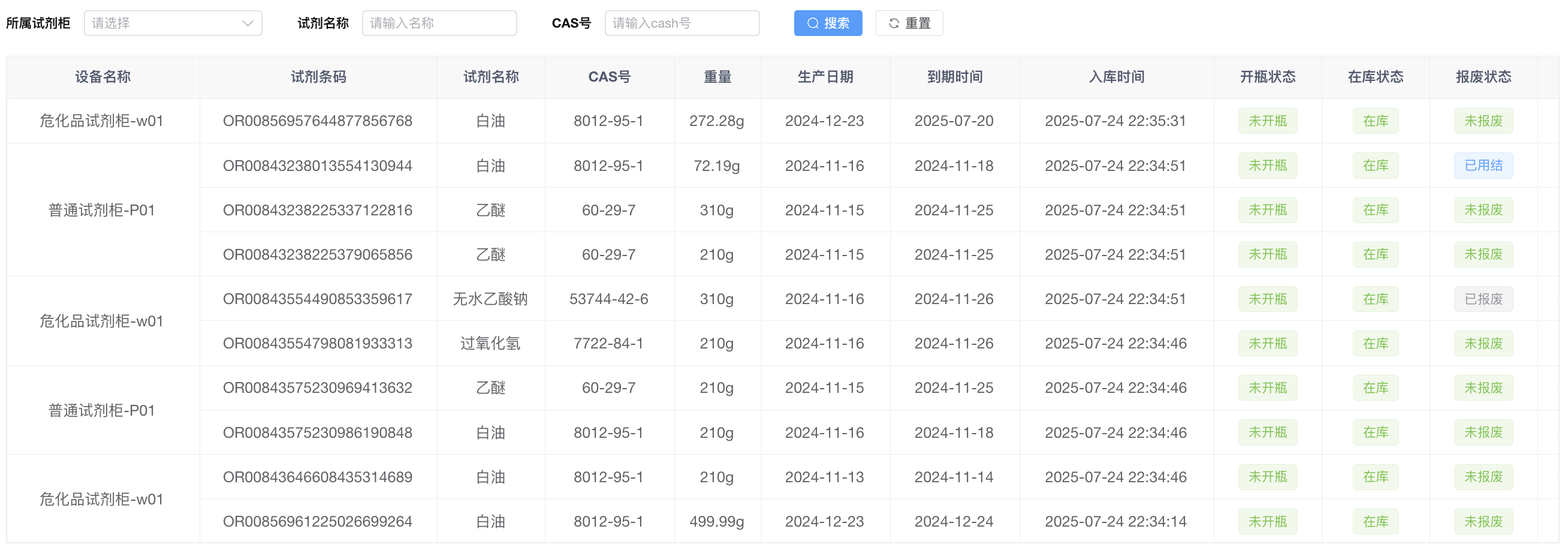Image resolution: width=1568 pixels, height=553 pixels.
Task: Click CAS number 53744-42-6
Action: [609, 299]
